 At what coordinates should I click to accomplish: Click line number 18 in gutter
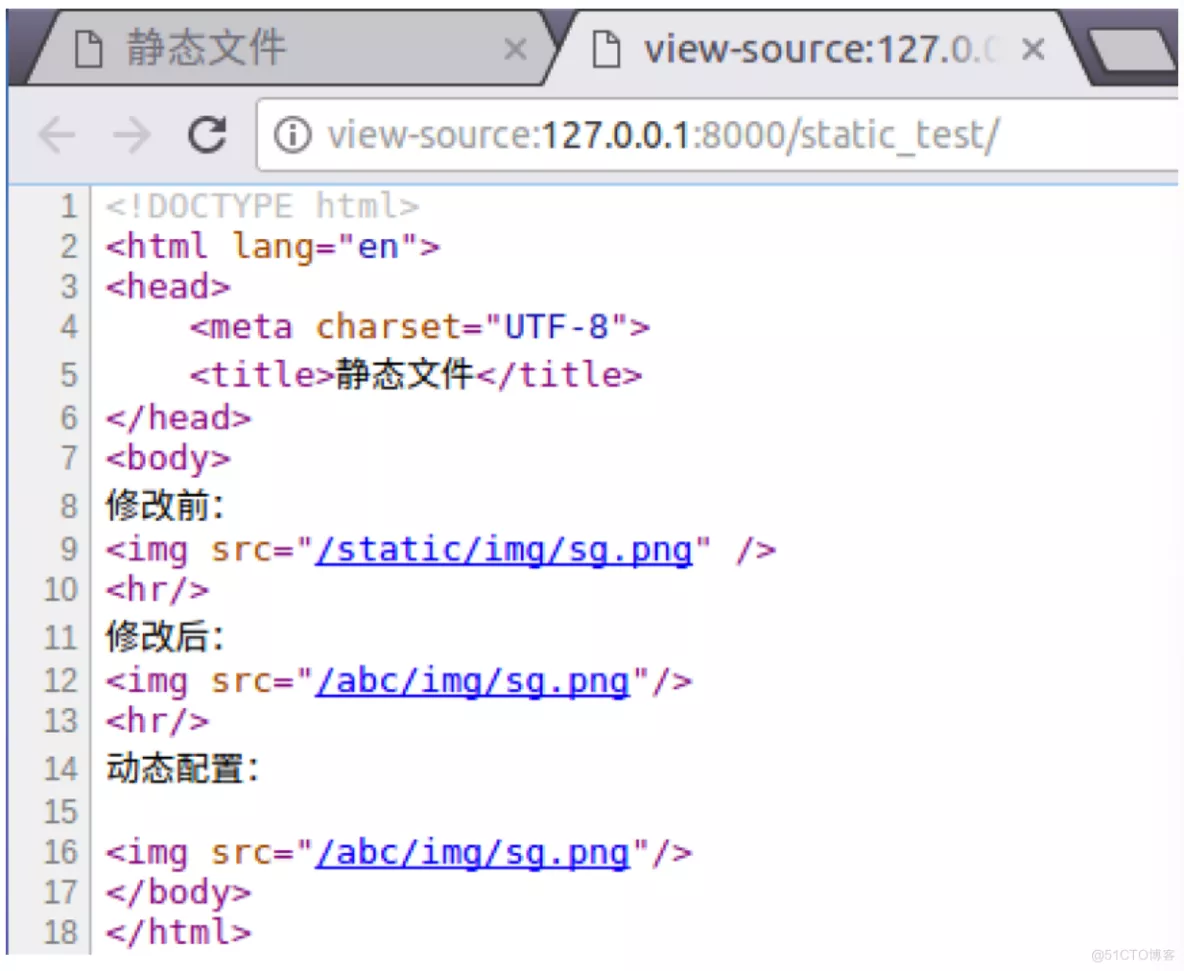click(60, 932)
